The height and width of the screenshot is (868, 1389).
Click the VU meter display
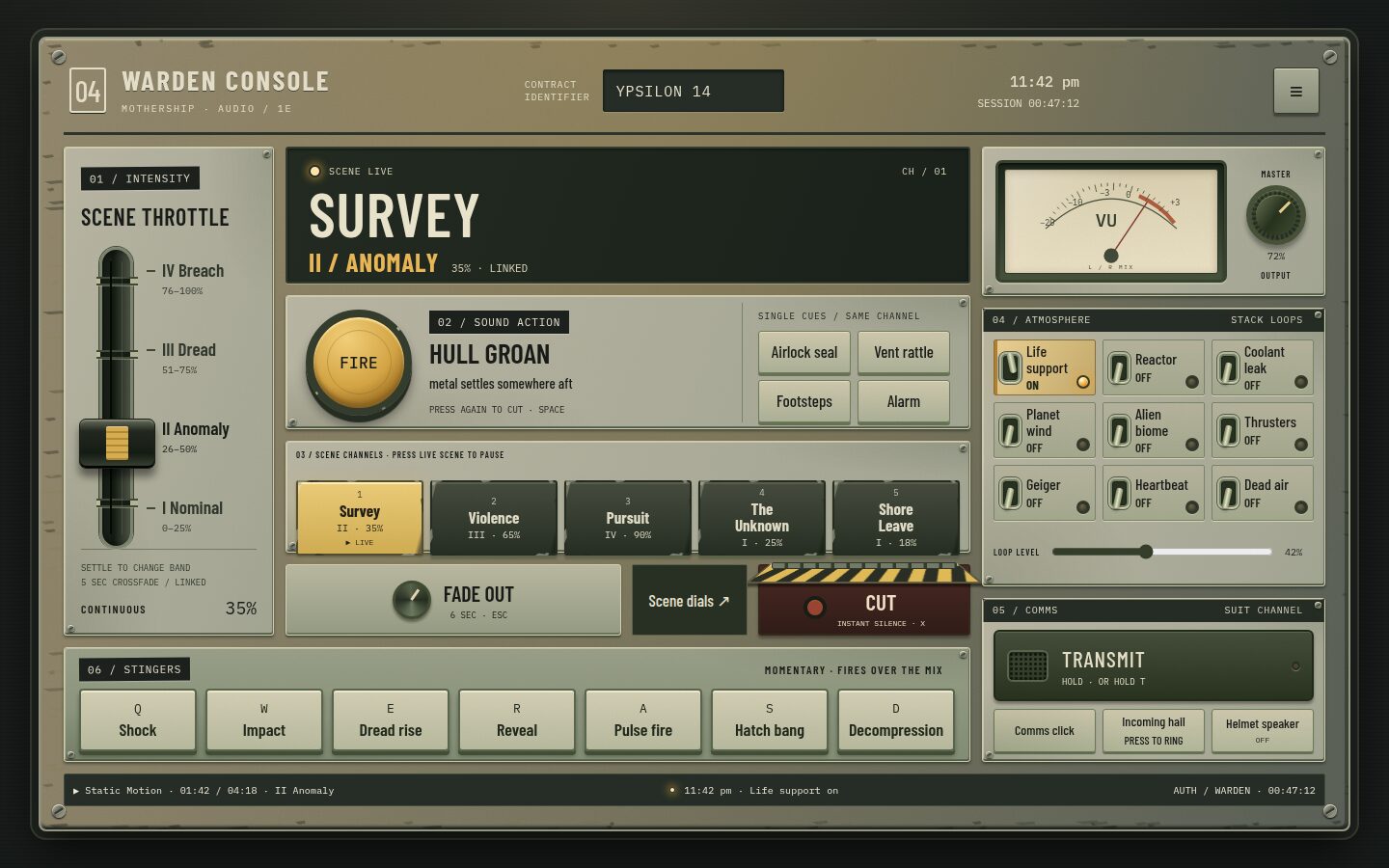tap(1110, 221)
